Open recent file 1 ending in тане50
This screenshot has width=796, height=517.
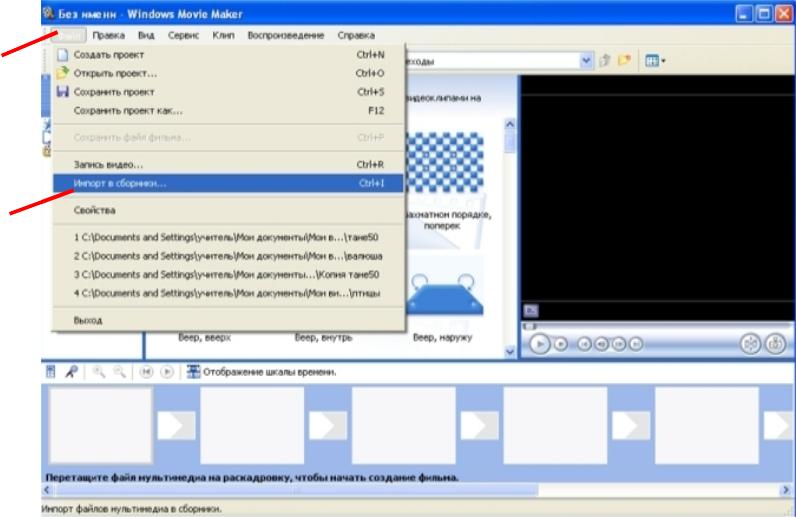pos(228,237)
